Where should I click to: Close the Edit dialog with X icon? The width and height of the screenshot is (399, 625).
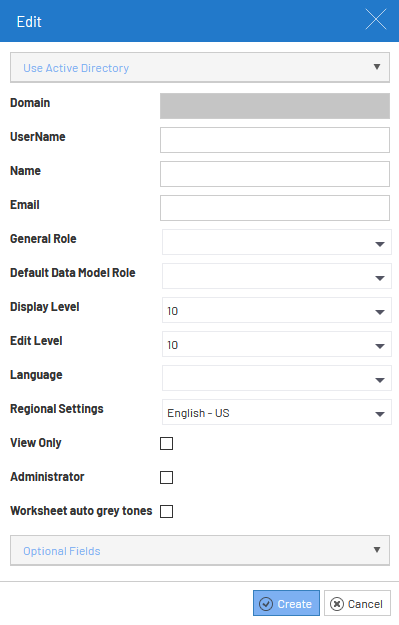(x=376, y=19)
